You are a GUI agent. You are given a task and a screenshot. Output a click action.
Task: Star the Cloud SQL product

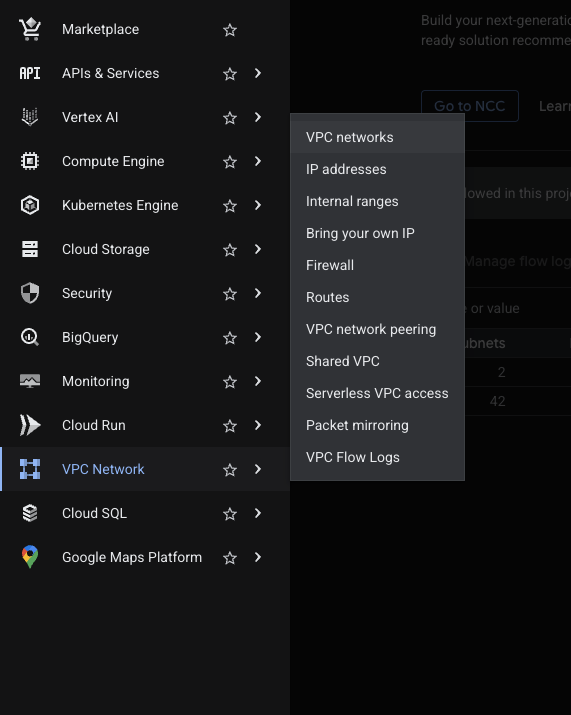230,514
